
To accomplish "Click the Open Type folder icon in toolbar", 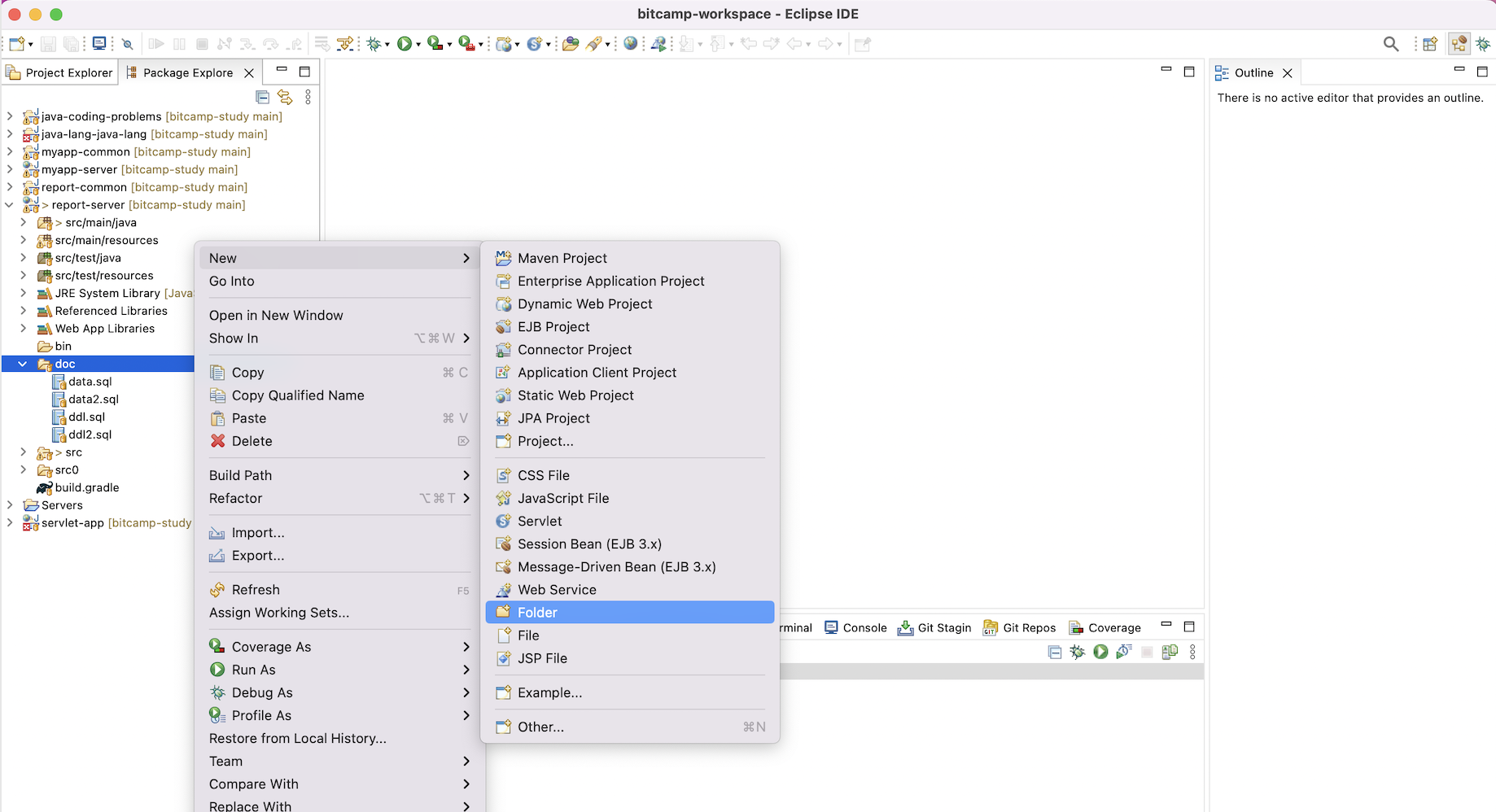I will coord(571,44).
